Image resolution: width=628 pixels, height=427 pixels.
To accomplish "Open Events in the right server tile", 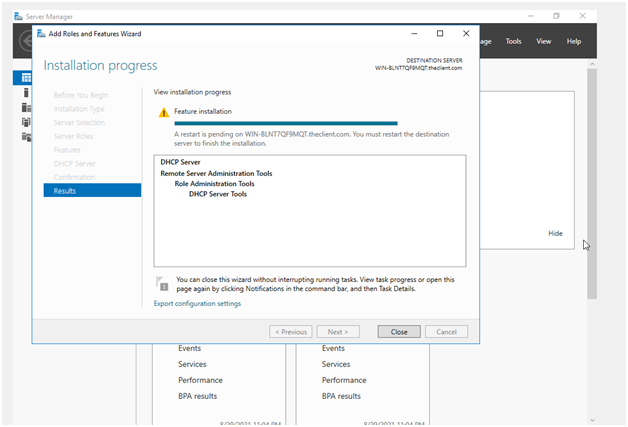I will tap(333, 348).
